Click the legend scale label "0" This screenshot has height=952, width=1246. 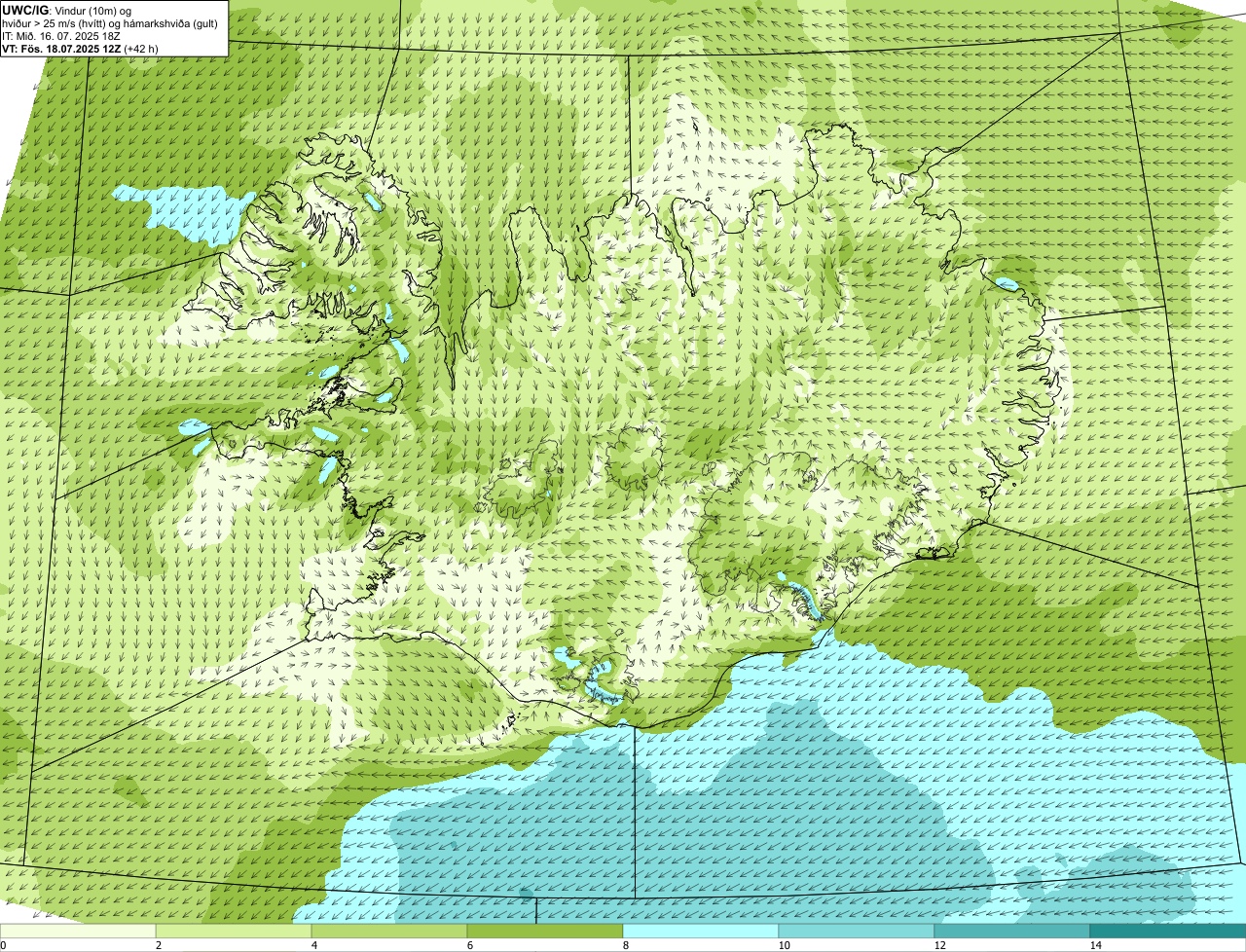click(x=3, y=945)
